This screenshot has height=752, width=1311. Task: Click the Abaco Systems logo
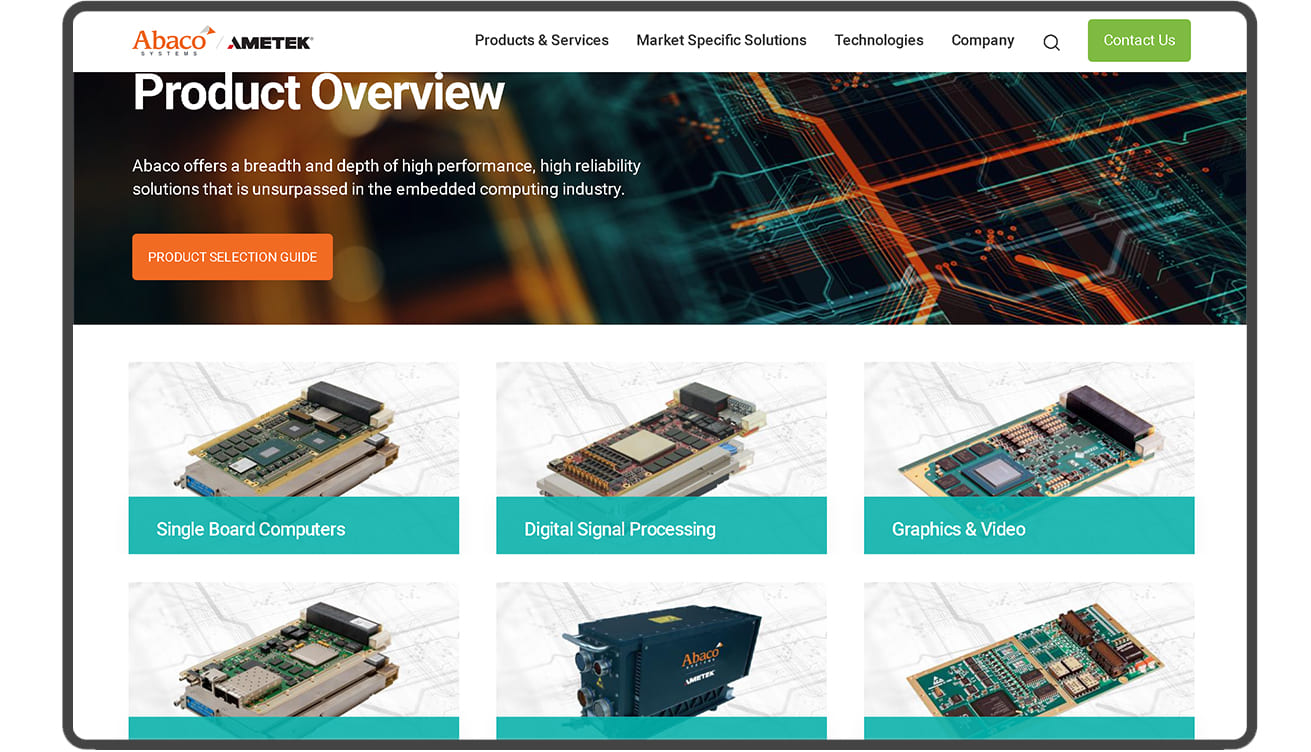pyautogui.click(x=173, y=41)
